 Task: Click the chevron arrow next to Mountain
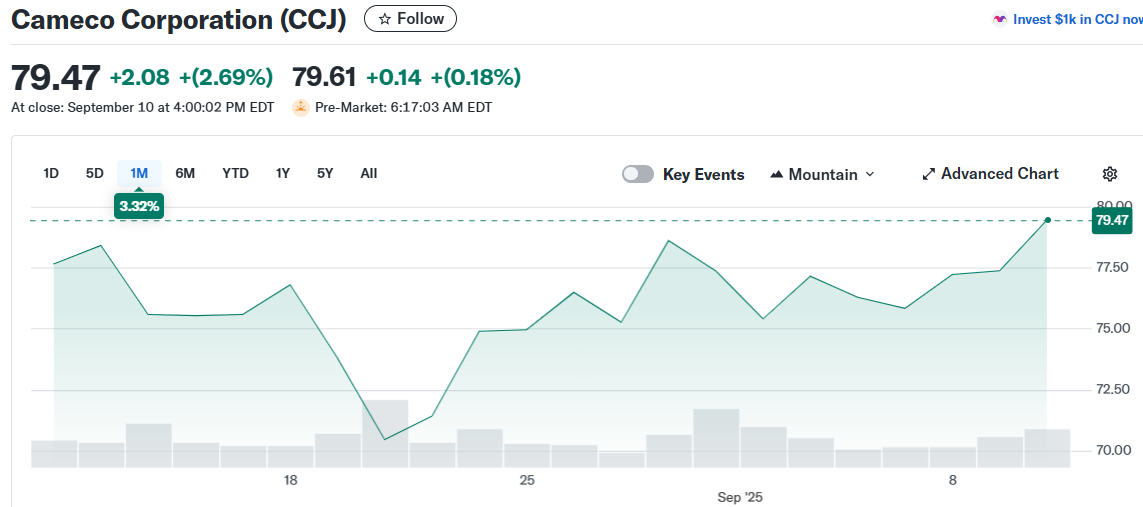(869, 175)
